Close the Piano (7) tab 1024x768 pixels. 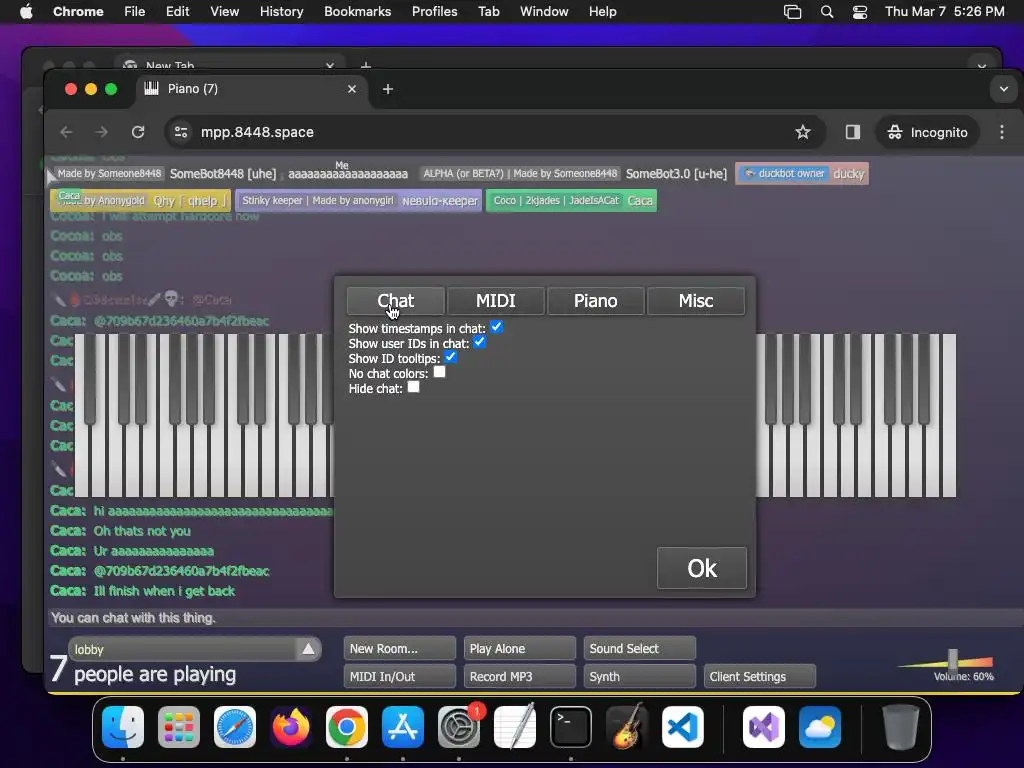[x=352, y=89]
